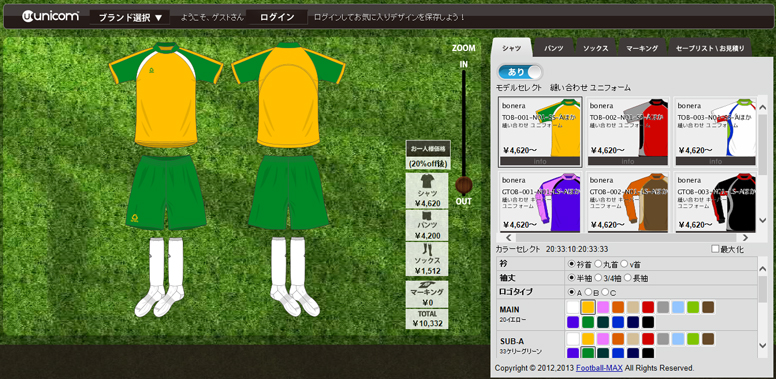776x379 pixels.
Task: Open the ブランド選択 dropdown
Action: [x=130, y=18]
